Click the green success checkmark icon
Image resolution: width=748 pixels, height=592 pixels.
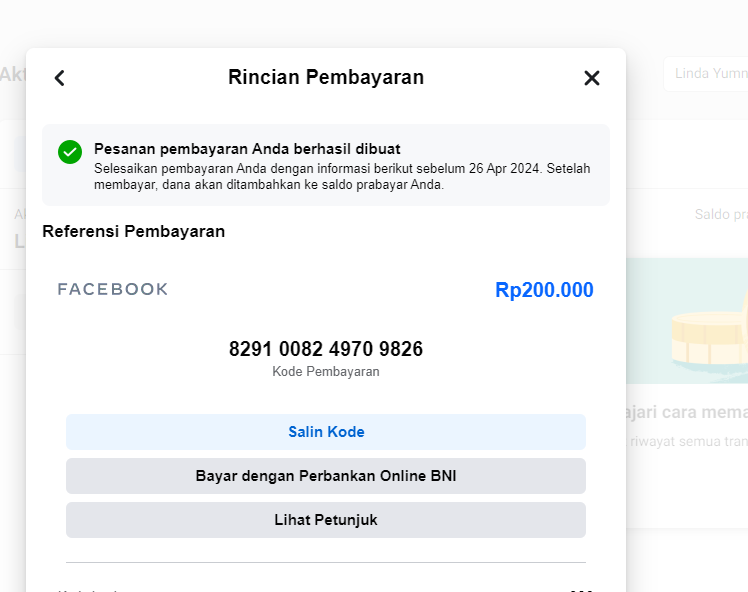click(x=70, y=152)
